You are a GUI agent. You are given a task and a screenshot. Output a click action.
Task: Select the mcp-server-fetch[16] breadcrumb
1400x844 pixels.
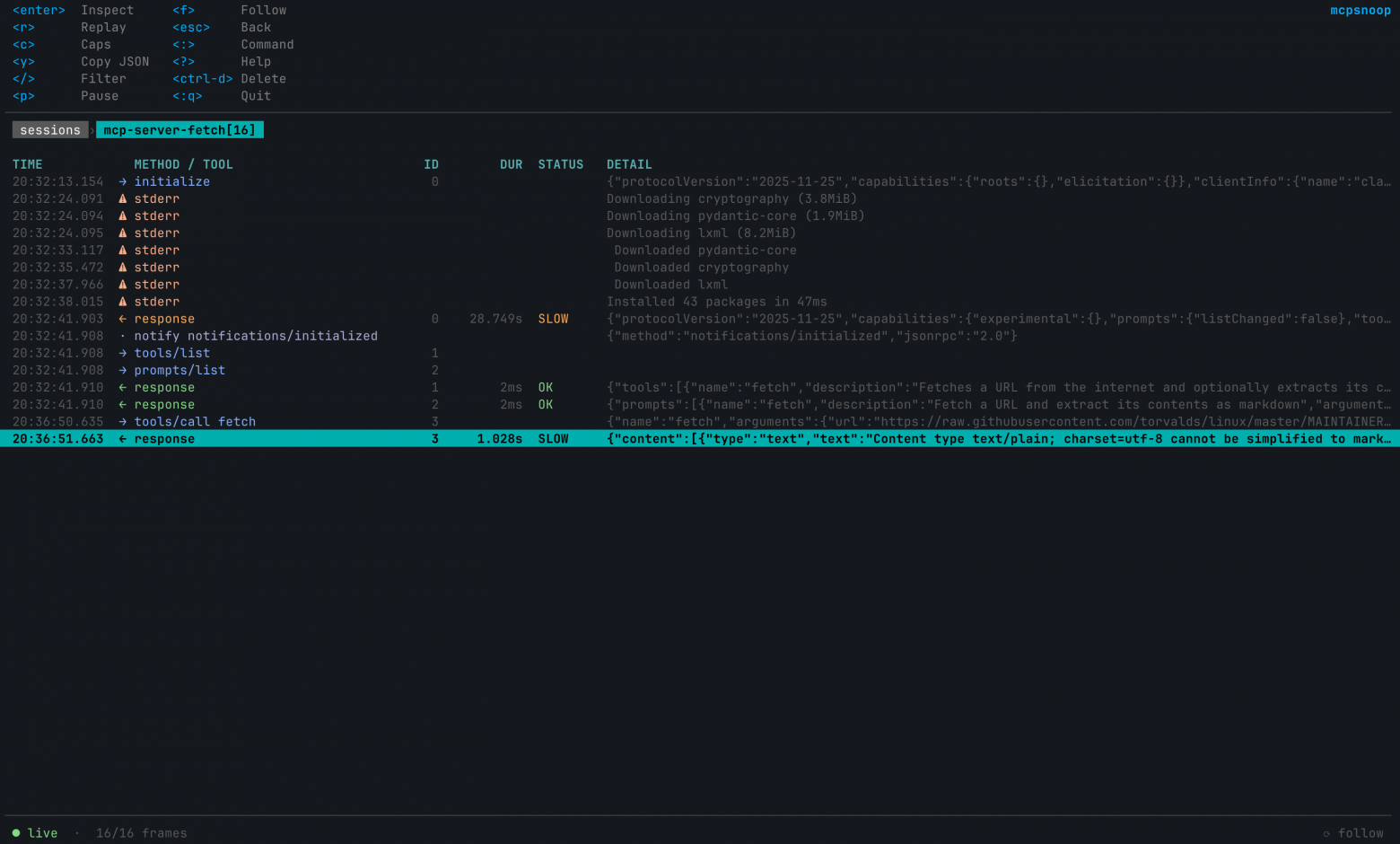pyautogui.click(x=179, y=130)
